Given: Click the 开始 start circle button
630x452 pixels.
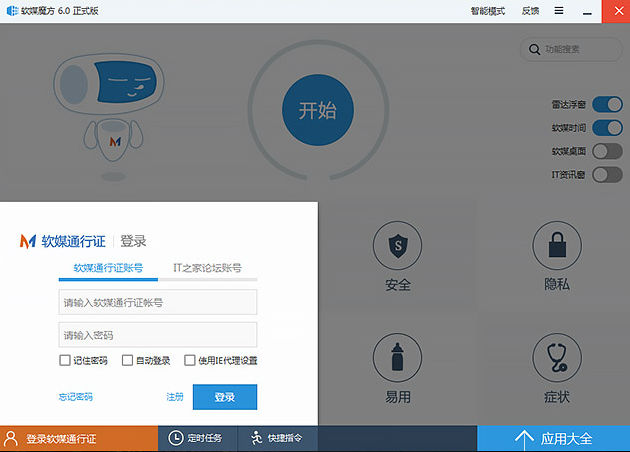Looking at the screenshot, I should pos(318,110).
